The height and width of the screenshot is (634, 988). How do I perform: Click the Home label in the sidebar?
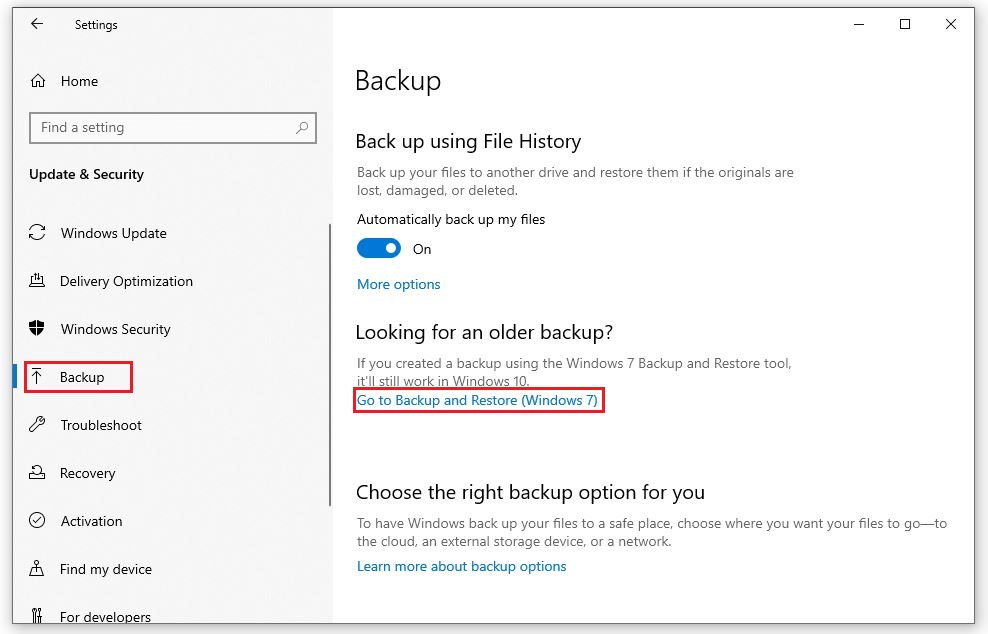(79, 81)
